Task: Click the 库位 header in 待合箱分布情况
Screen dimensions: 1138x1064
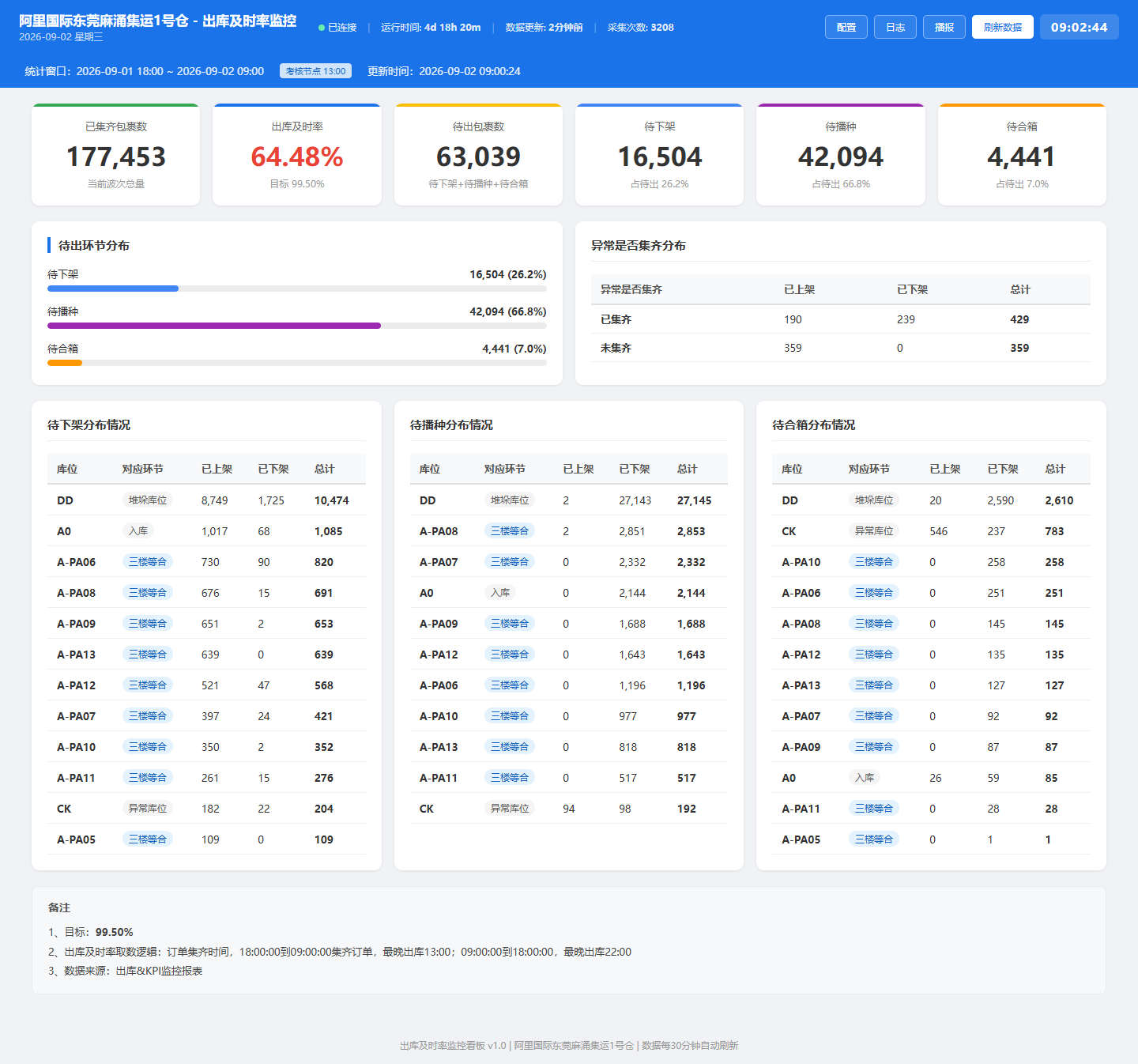Action: 792,469
